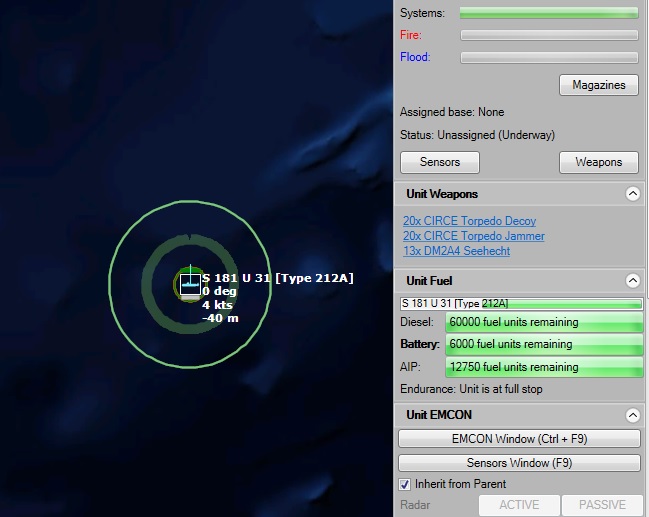The height and width of the screenshot is (517, 649).
Task: Click the -40 m depth readout on map
Action: (x=220, y=318)
